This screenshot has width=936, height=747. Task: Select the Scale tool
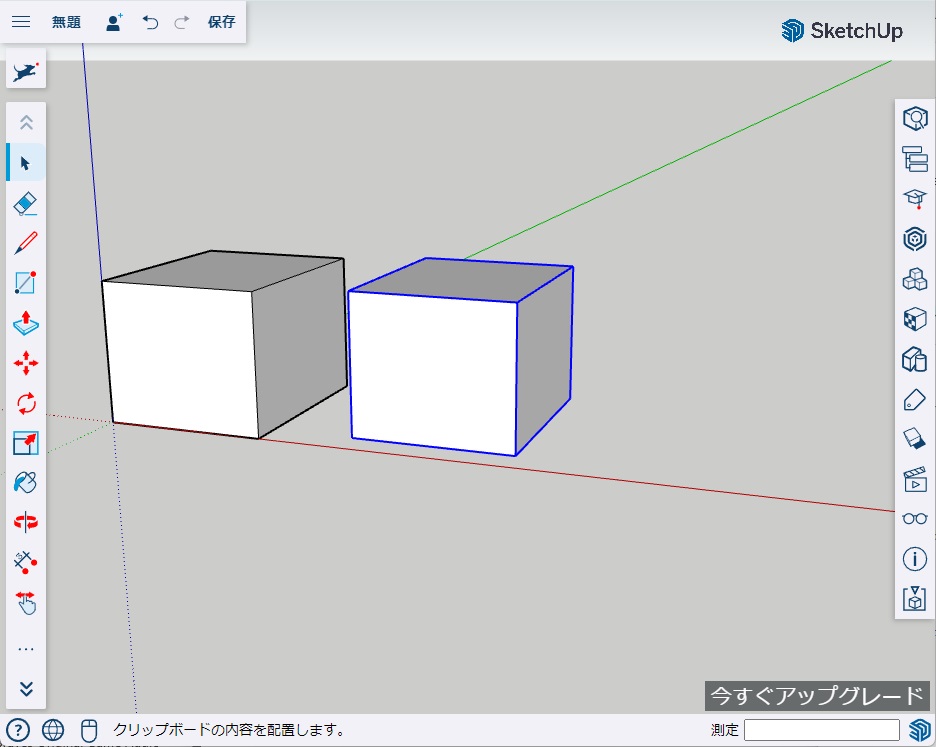pyautogui.click(x=26, y=443)
